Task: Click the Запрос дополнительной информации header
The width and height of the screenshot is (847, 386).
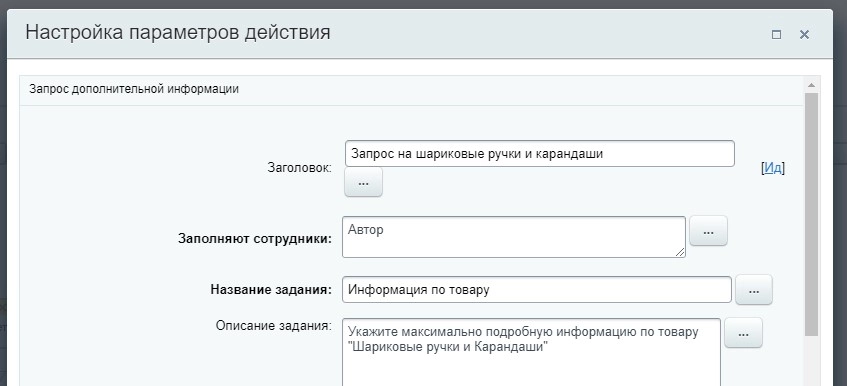Action: click(134, 89)
